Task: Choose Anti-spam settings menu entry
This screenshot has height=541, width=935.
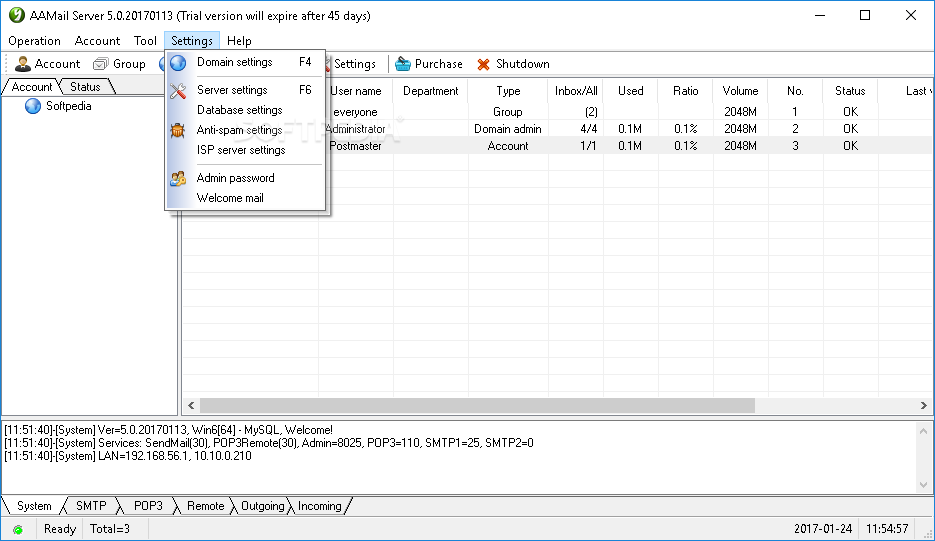Action: point(246,130)
